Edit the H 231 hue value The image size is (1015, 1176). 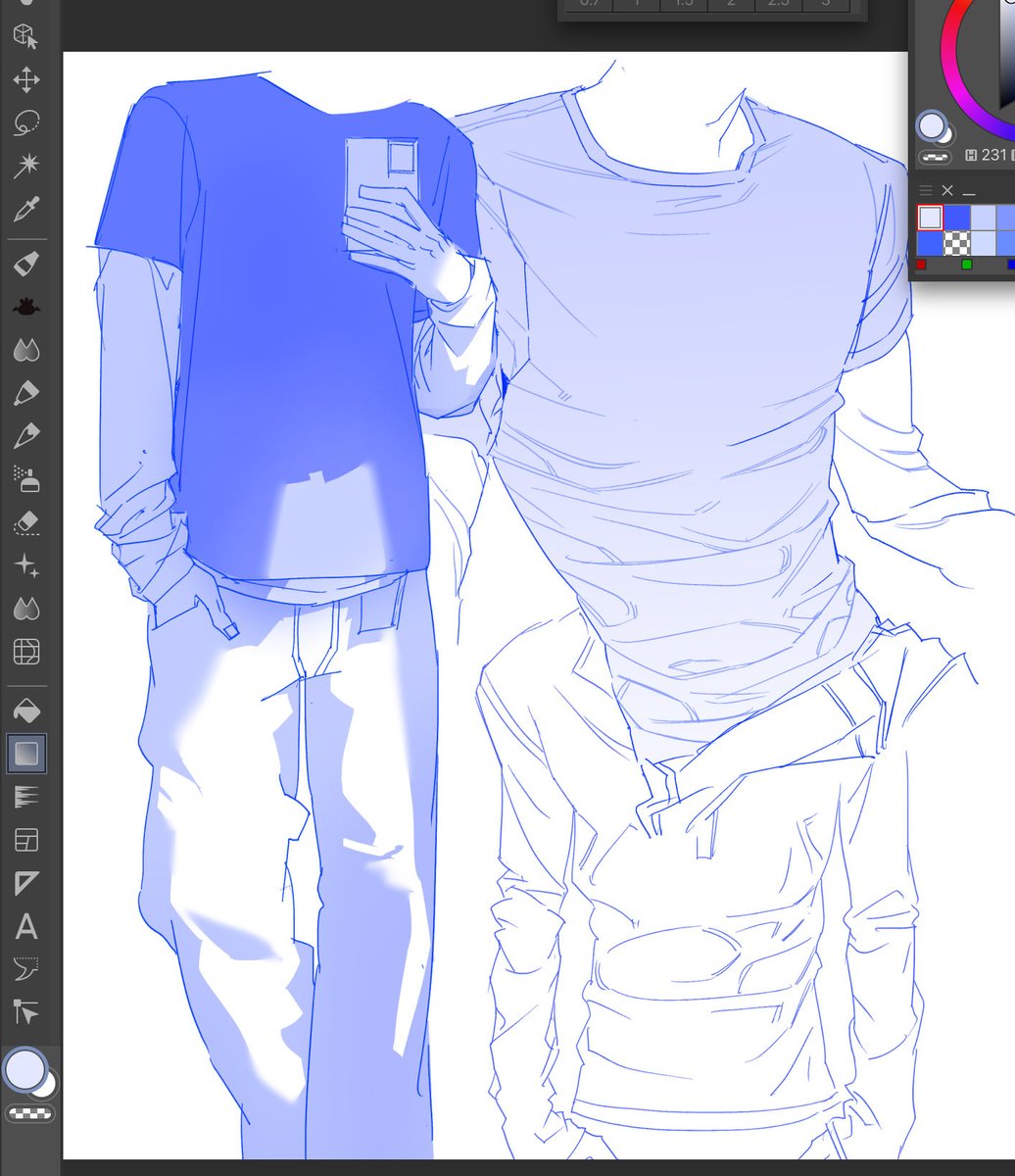991,155
